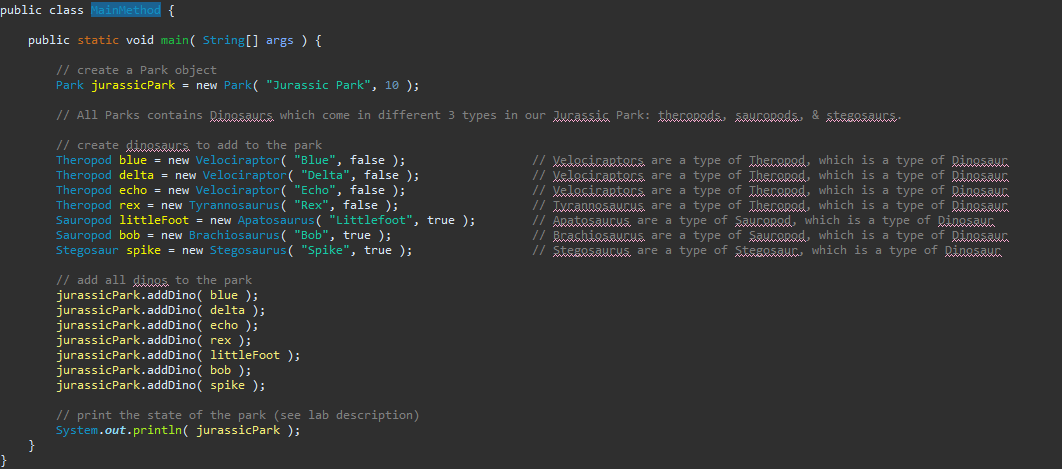Click the comment about Tyrannosaurus being a Theropod
Viewport: 1062px width, 469px height.
770,205
